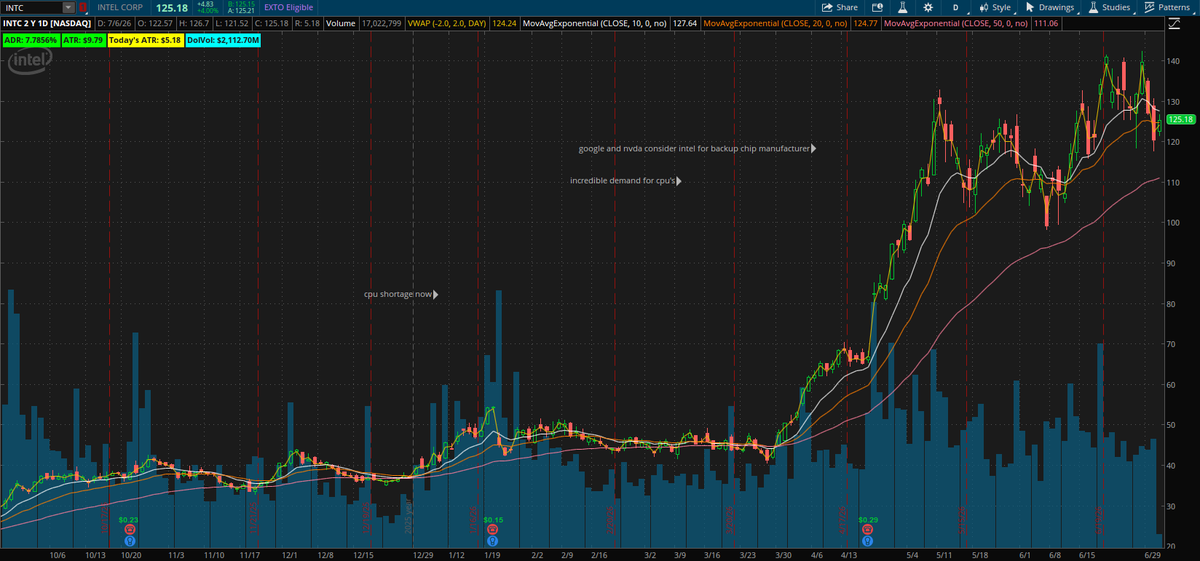Click the D: 7/6/26 date field
Viewport: 1200px width, 561px height.
point(116,22)
